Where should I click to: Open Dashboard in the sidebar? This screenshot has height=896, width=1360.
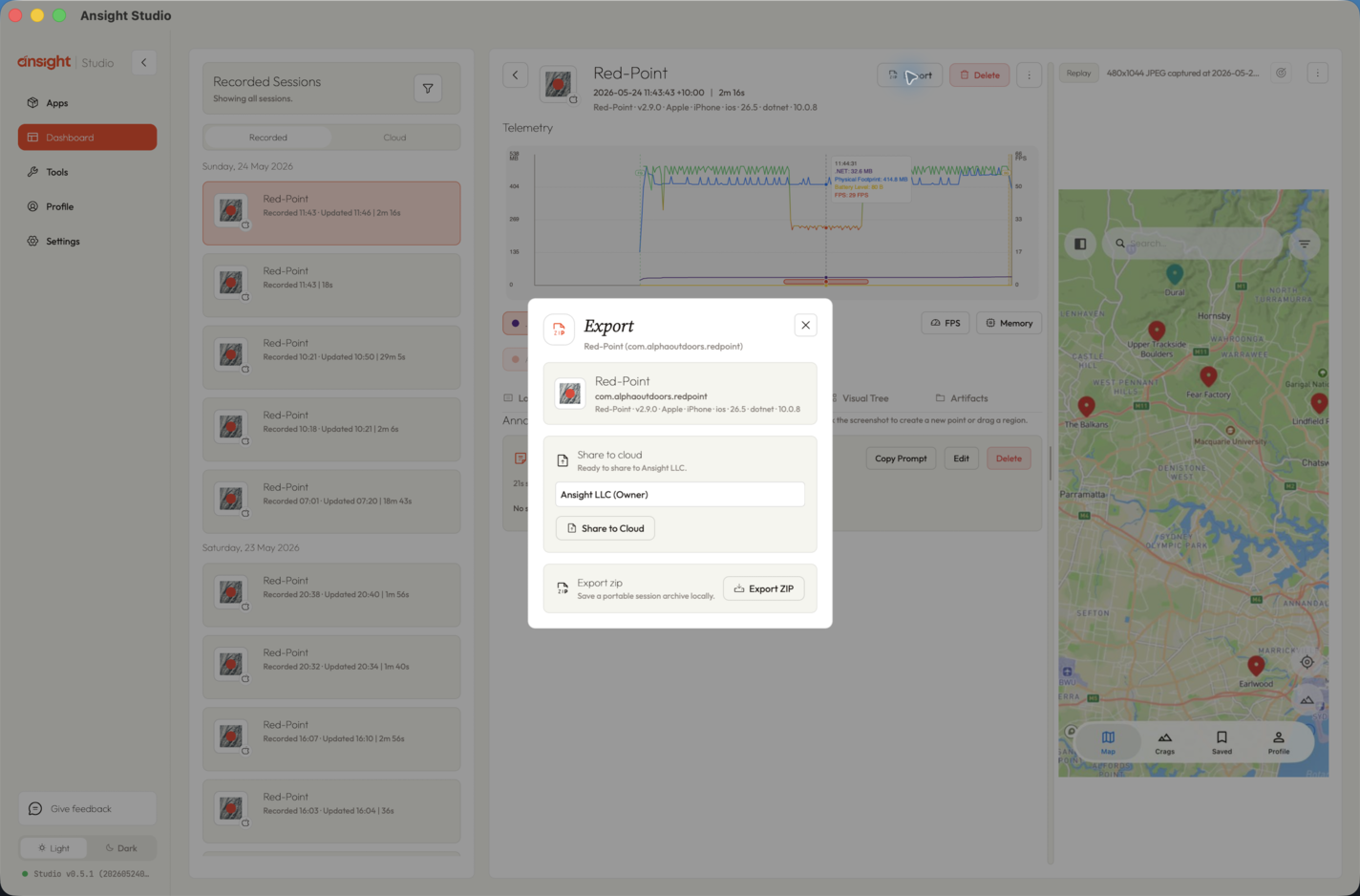(87, 138)
